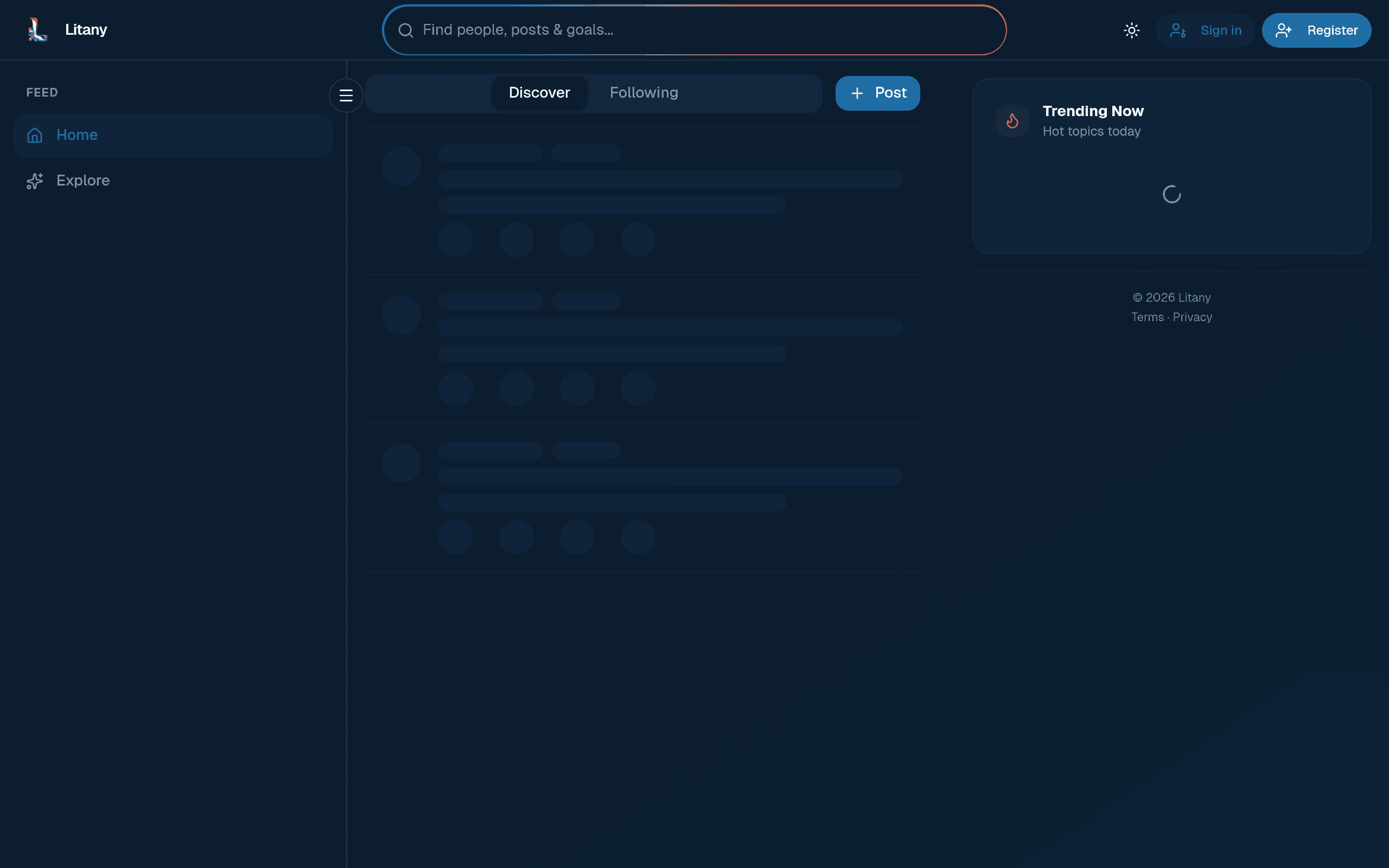Viewport: 1389px width, 868px height.
Task: Collapse the sidebar with the hamburger icon
Action: tap(346, 95)
